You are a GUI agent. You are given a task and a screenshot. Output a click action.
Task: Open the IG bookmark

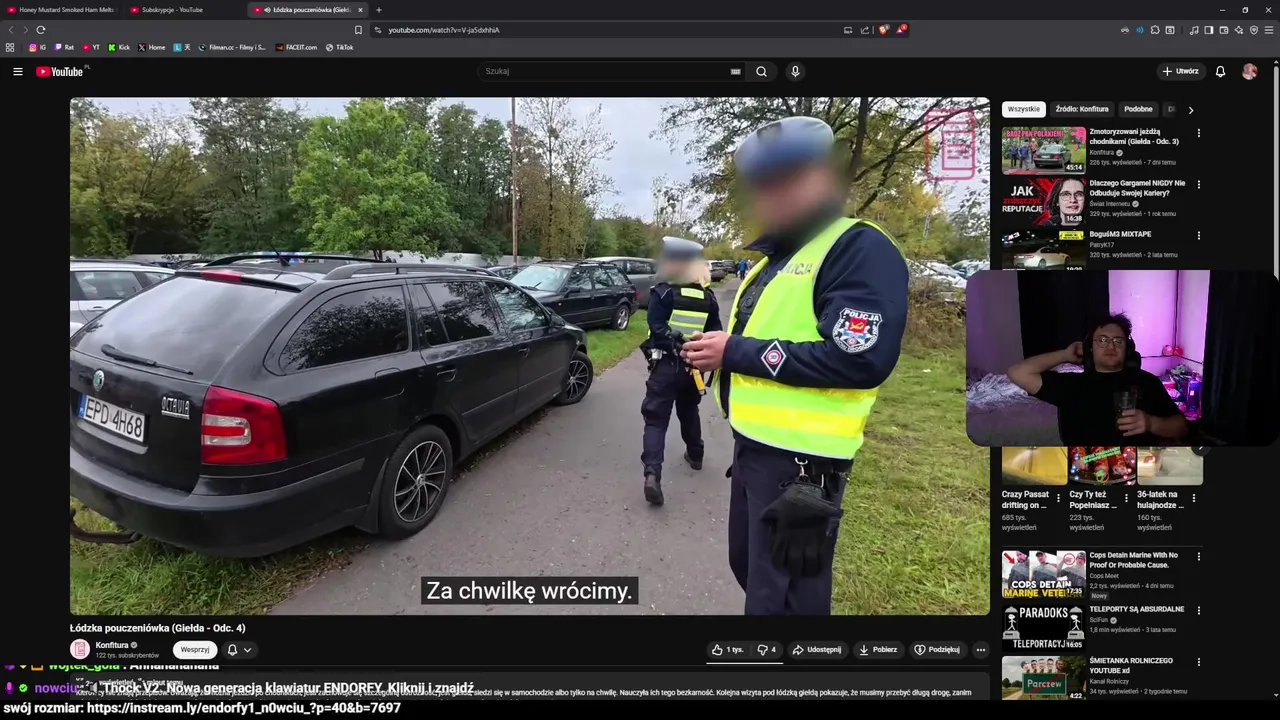pyautogui.click(x=37, y=47)
